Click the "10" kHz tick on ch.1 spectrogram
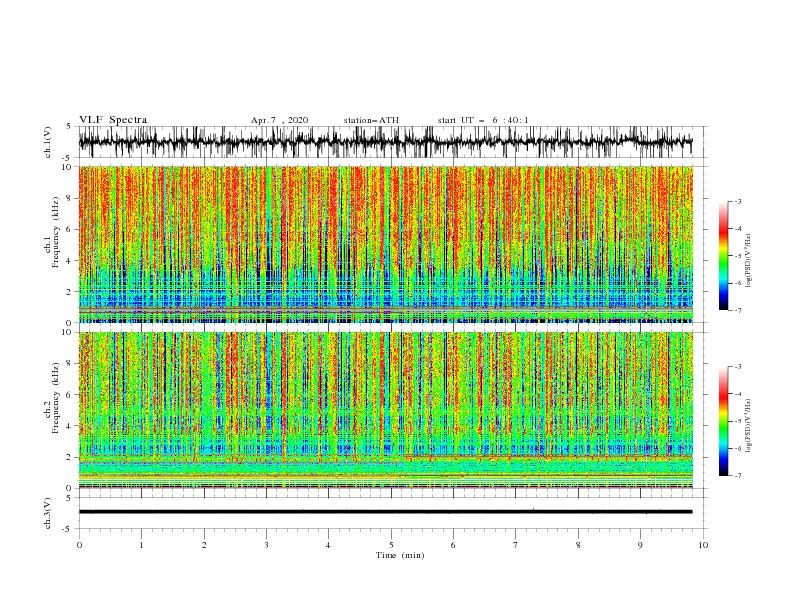The image size is (792, 612). tap(67, 167)
